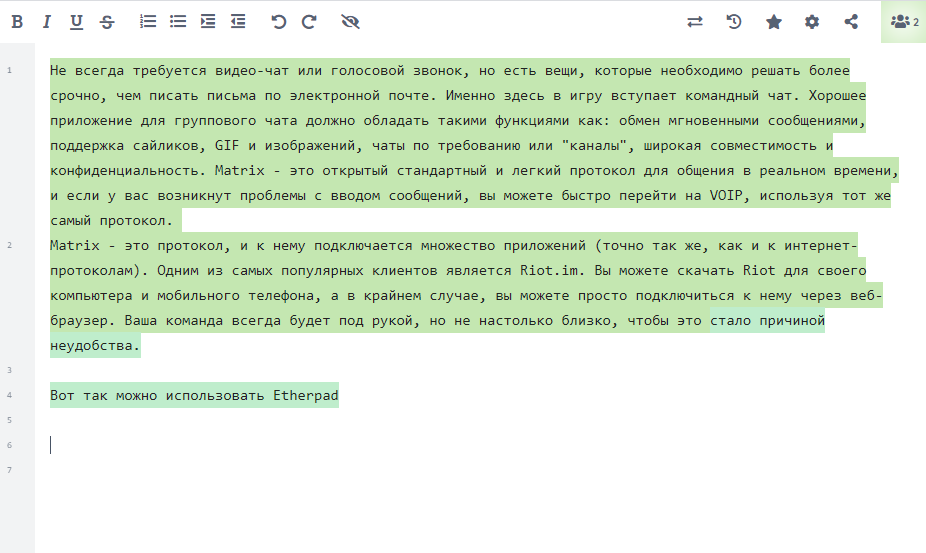Undo the last edit

(279, 22)
